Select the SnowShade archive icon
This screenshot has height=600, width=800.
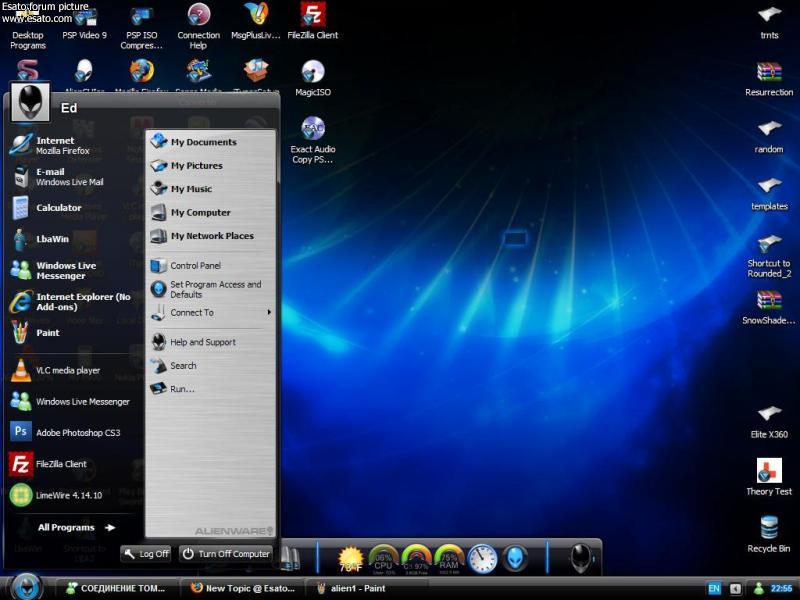click(769, 308)
